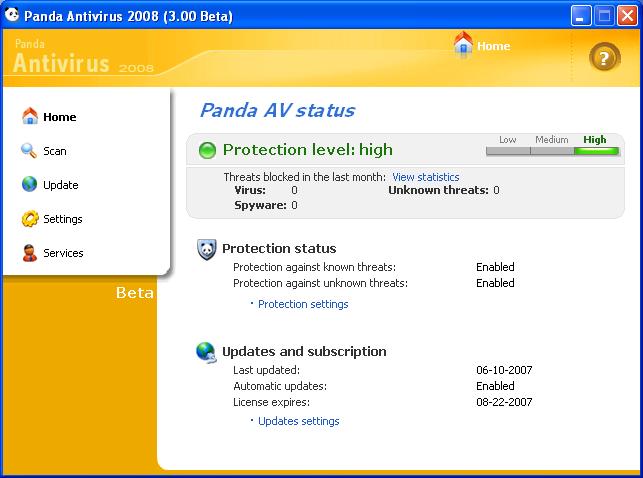Screen dimensions: 643x478
Task: Click the Settings gear icon
Action: (30, 219)
